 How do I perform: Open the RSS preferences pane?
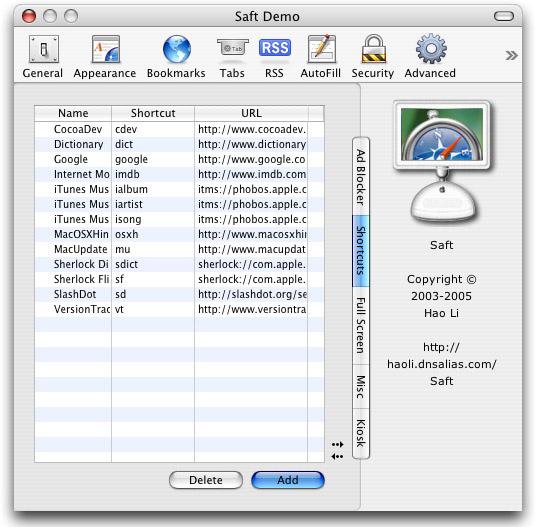click(x=275, y=57)
